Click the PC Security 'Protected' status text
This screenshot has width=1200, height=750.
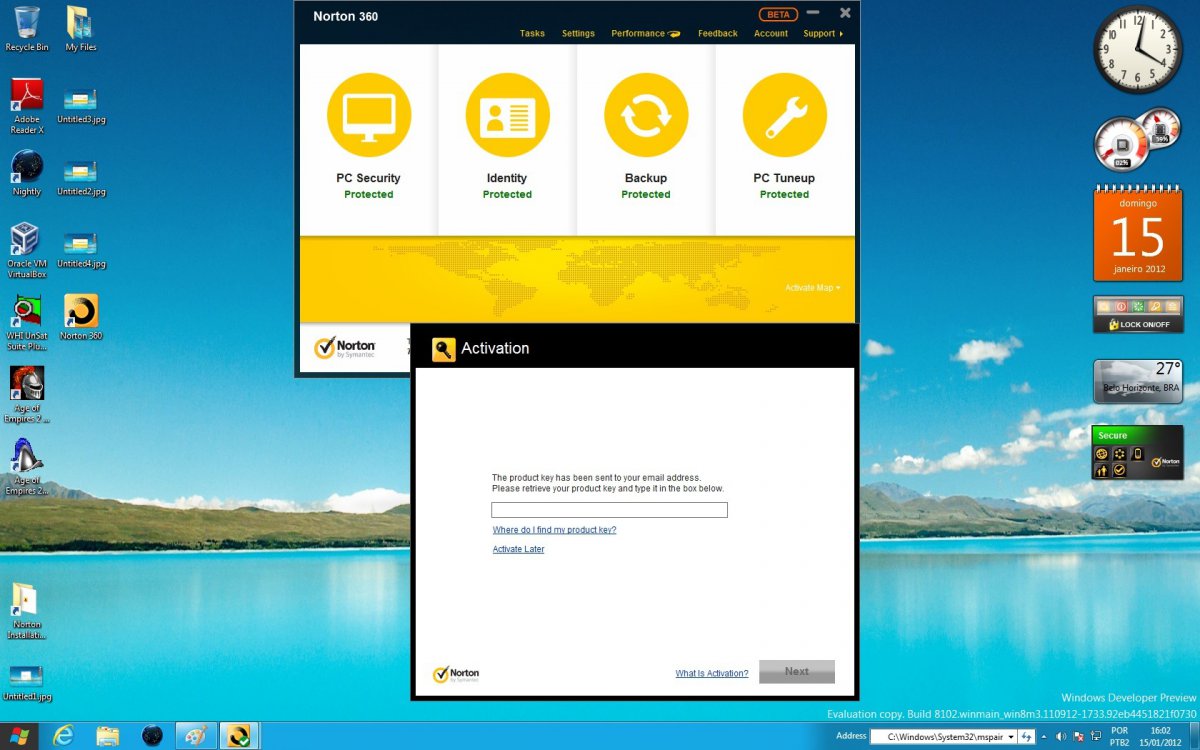[x=368, y=195]
